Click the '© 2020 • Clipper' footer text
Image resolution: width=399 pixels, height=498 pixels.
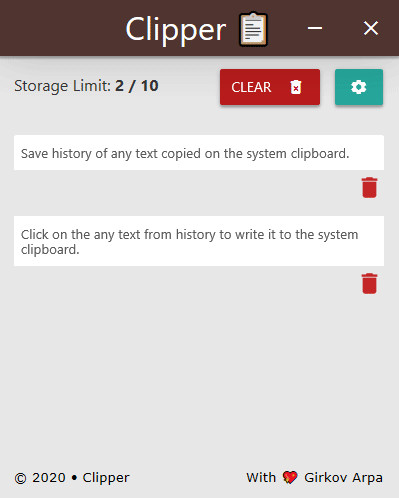point(72,478)
